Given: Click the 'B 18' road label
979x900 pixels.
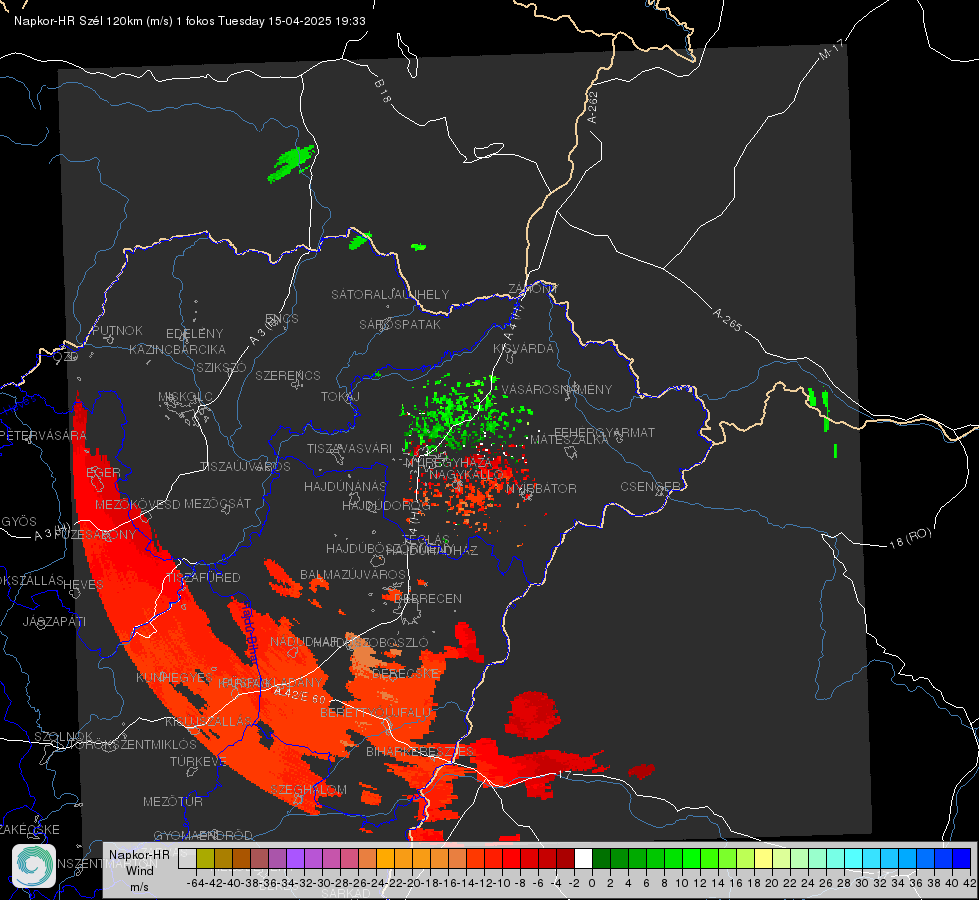Looking at the screenshot, I should (383, 91).
